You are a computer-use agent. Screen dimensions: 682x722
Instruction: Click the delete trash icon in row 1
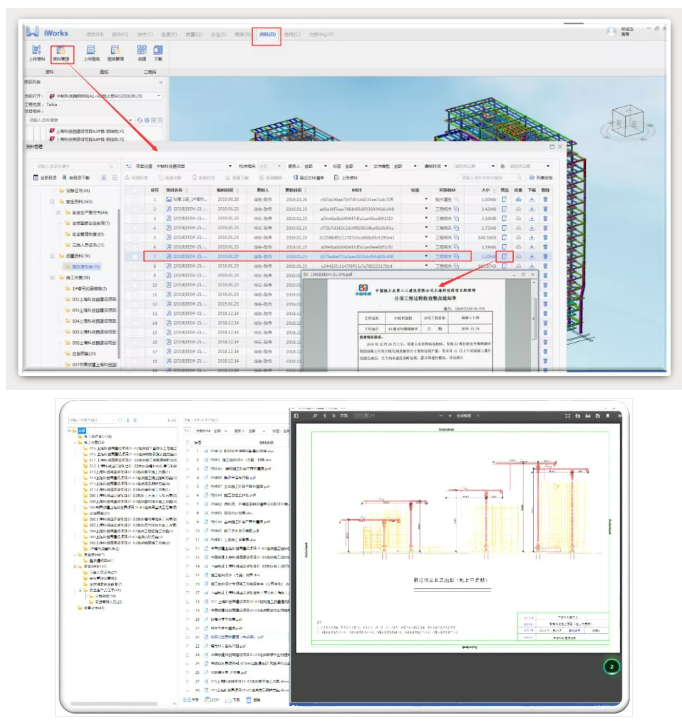[545, 199]
